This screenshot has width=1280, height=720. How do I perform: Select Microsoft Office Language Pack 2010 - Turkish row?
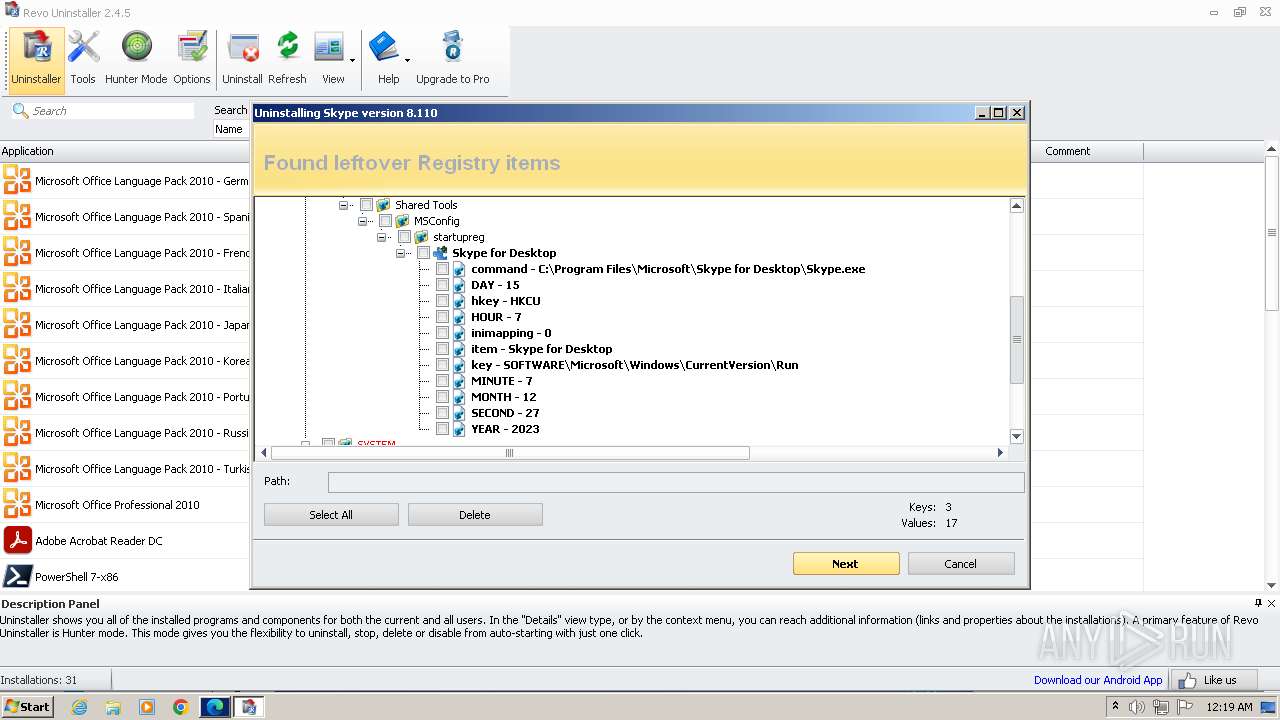click(125, 469)
